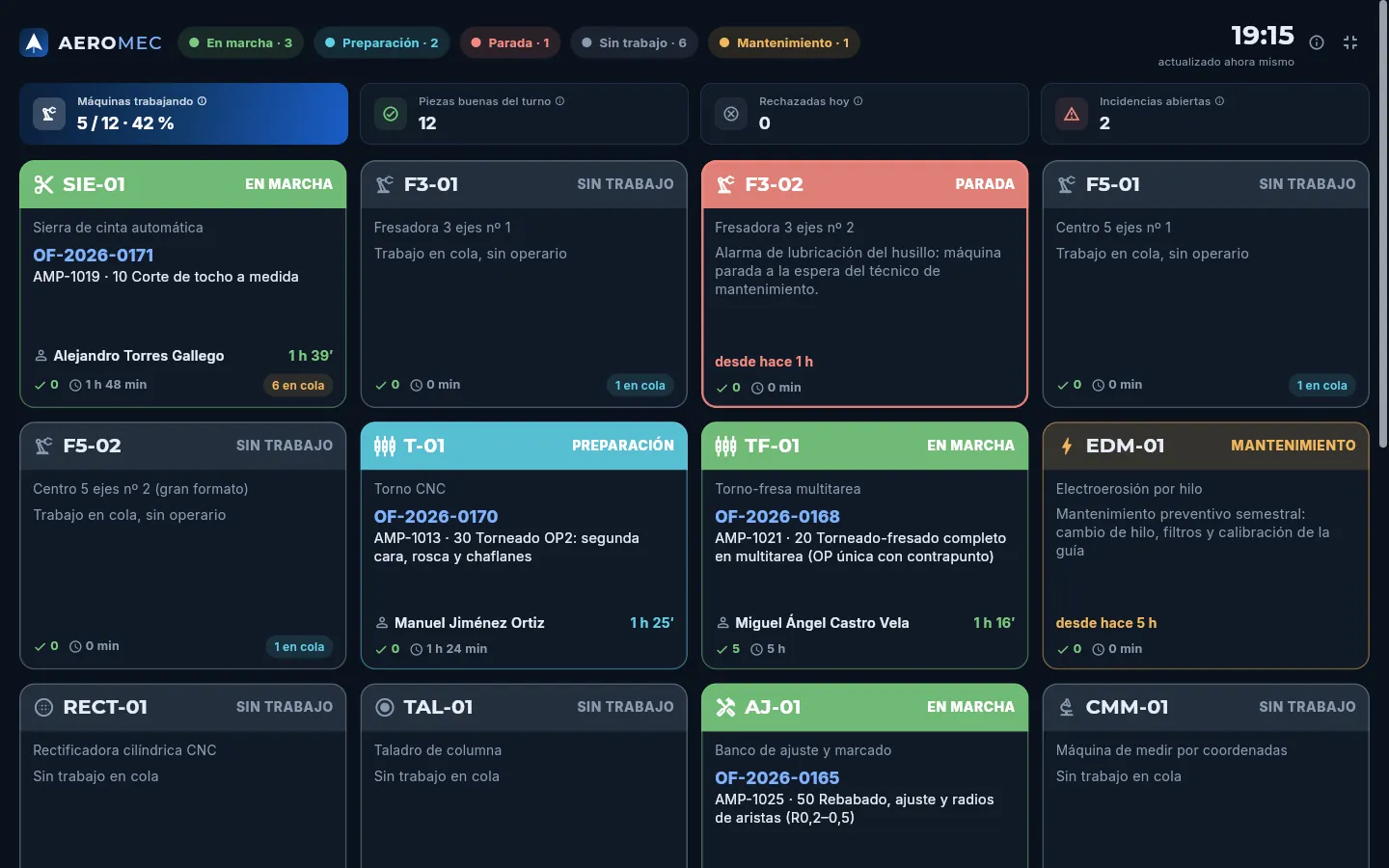Open the F3-02 PARADA card header

[x=865, y=184]
